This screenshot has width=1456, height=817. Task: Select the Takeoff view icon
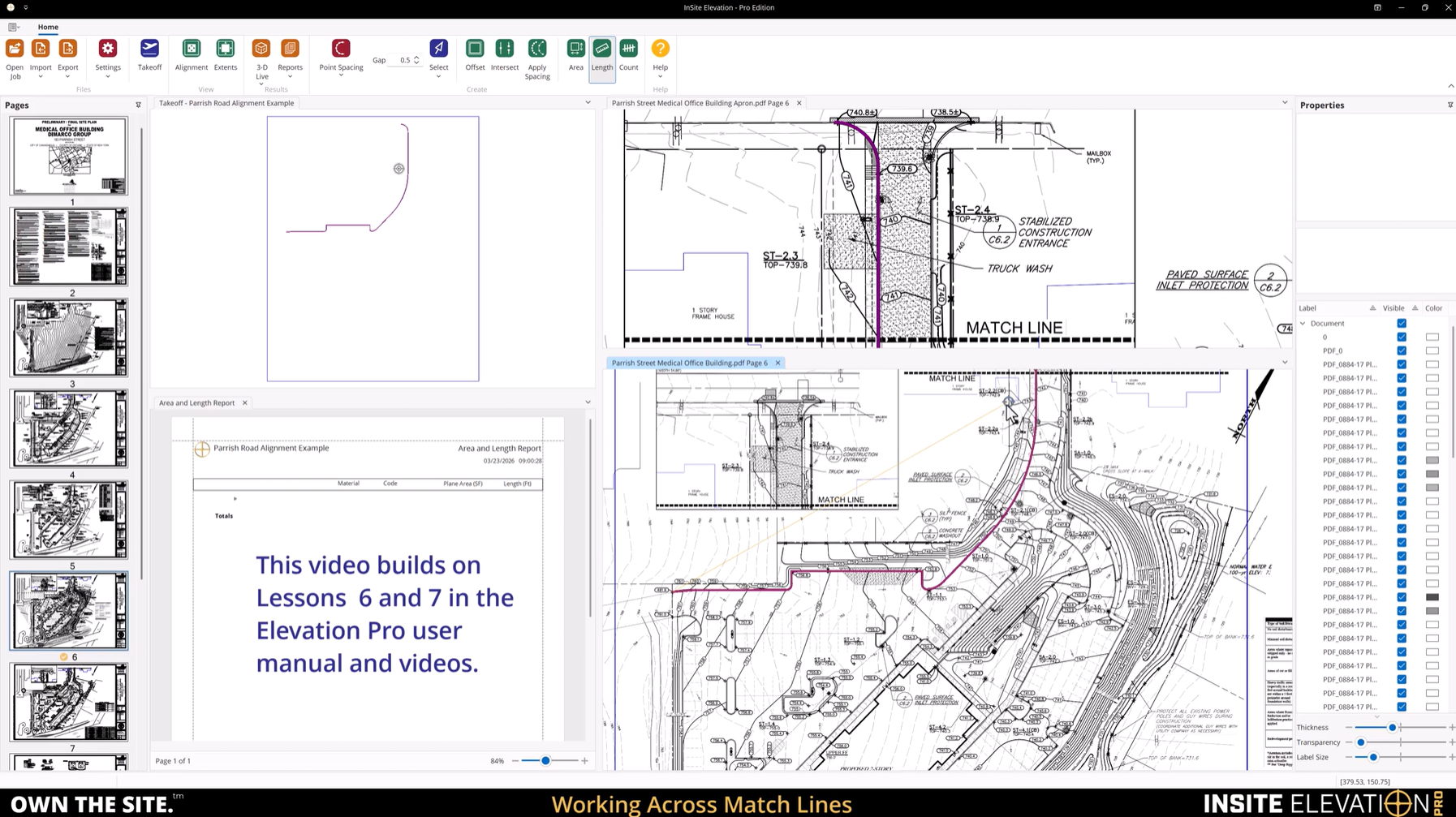click(149, 49)
